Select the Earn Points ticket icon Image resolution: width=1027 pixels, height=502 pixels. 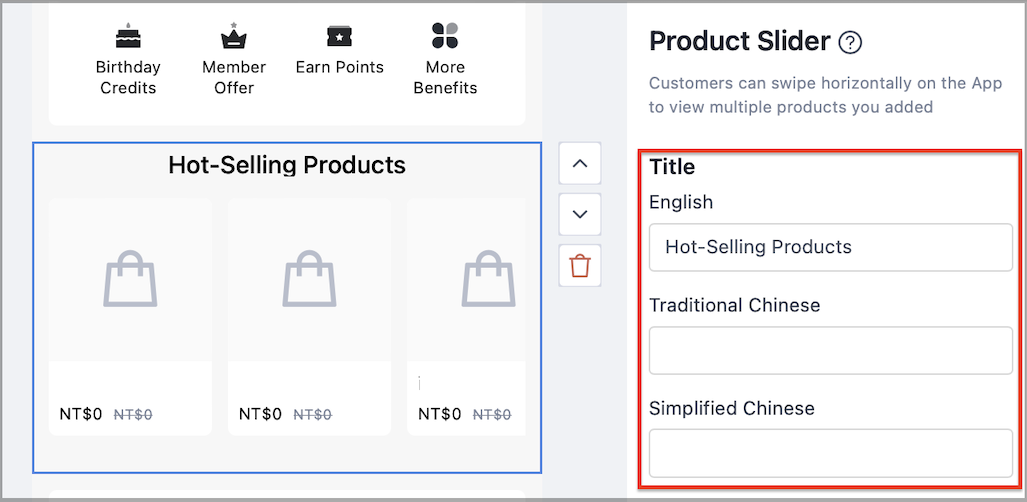[339, 36]
